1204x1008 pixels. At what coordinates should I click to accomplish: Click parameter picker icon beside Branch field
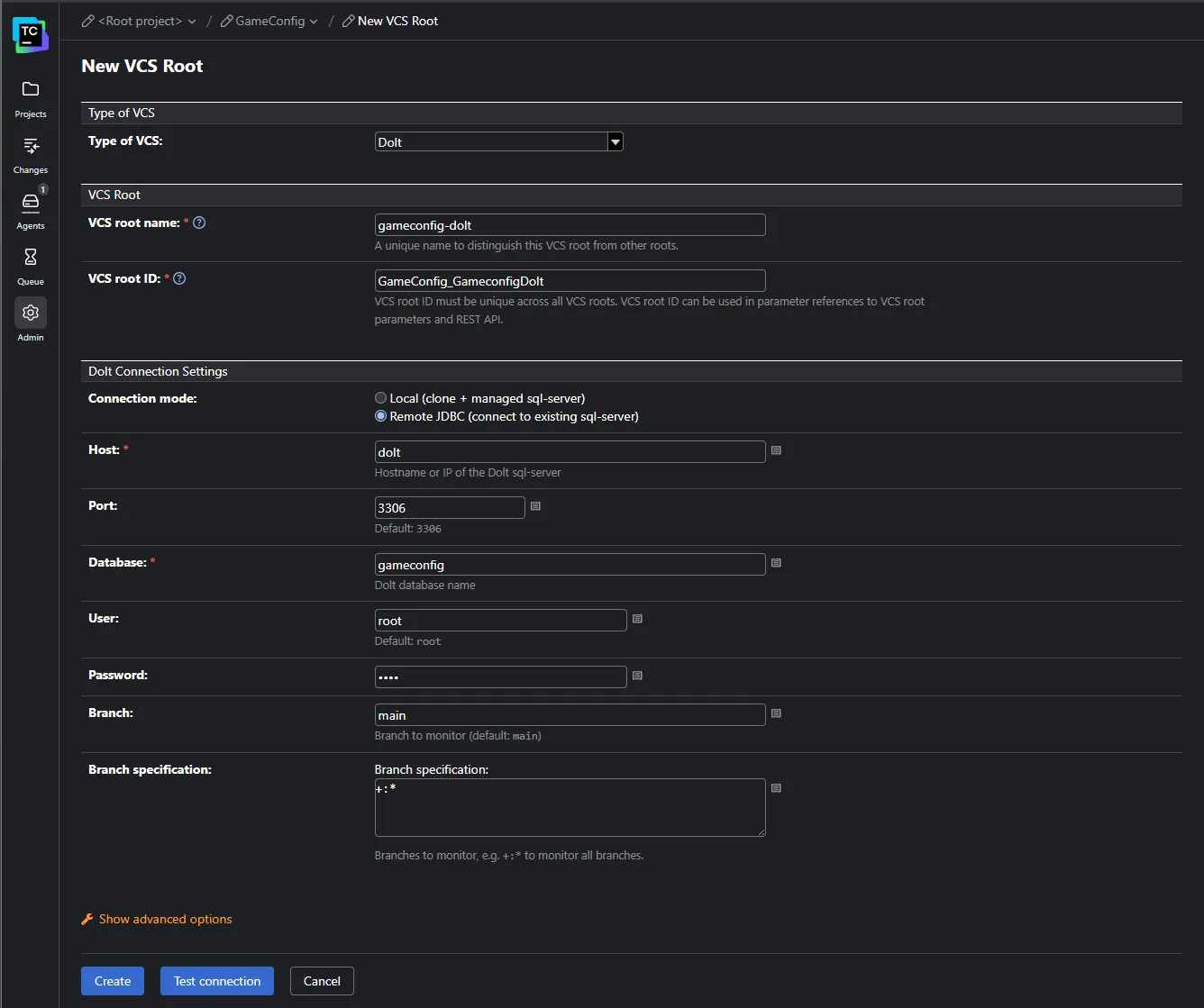(x=776, y=713)
